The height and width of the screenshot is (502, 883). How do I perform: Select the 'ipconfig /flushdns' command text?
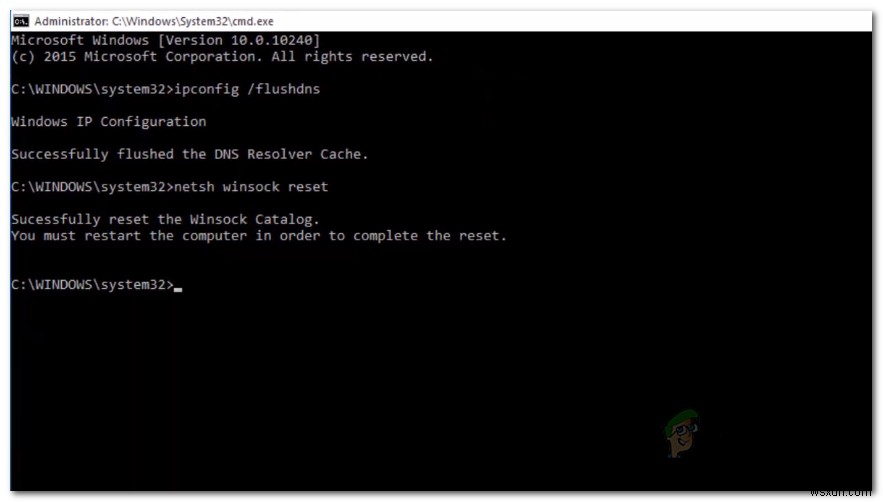click(x=247, y=89)
